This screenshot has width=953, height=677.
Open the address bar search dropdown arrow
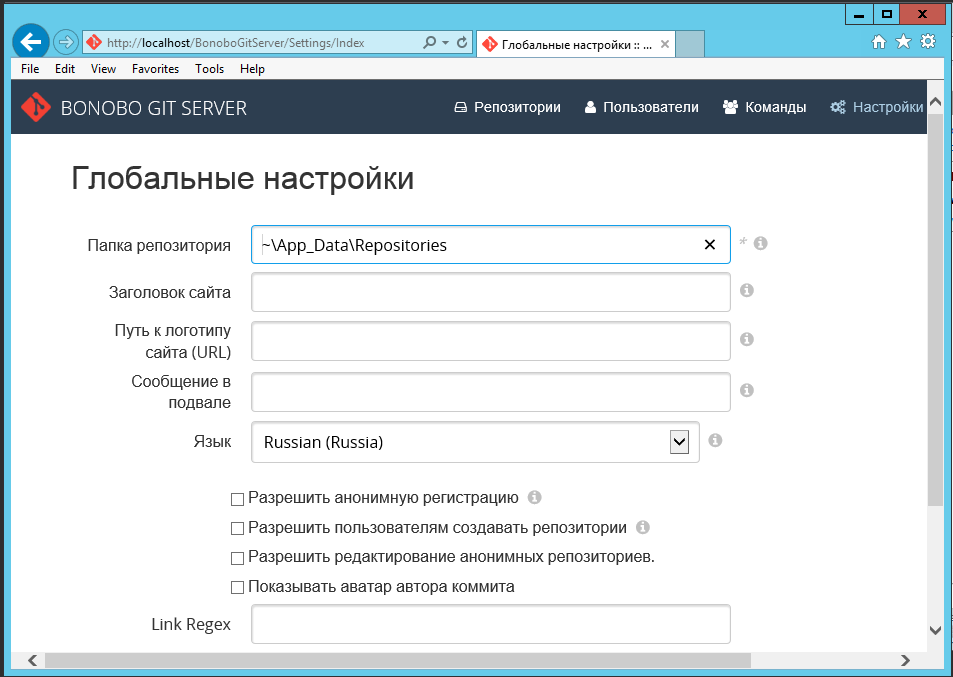[x=445, y=43]
